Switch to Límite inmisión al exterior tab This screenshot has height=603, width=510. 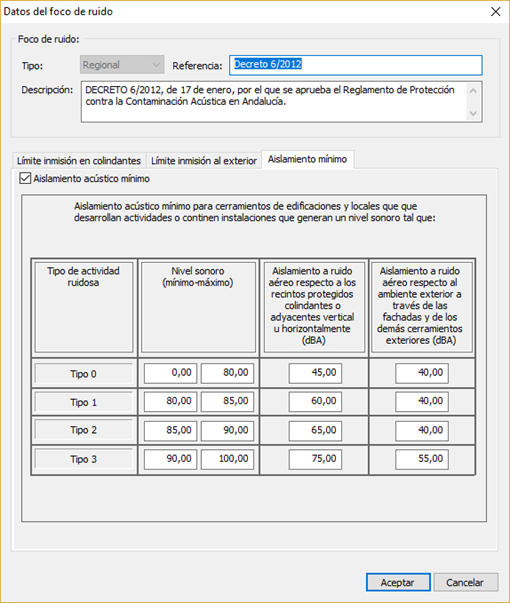204,160
